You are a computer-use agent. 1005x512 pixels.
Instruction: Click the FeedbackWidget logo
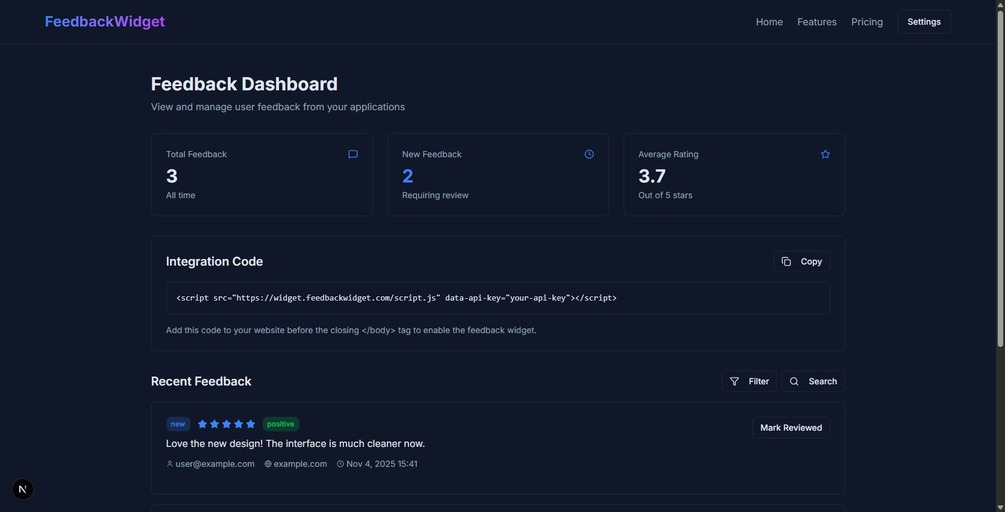click(104, 22)
